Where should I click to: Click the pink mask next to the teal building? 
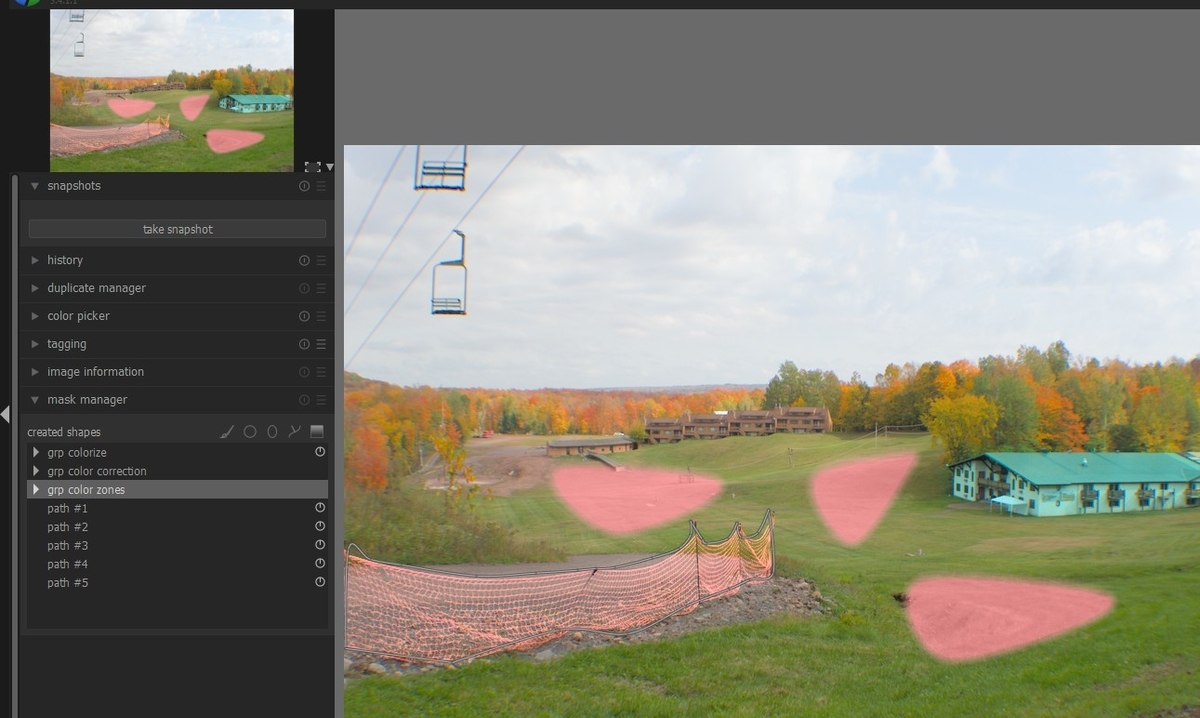(862, 497)
